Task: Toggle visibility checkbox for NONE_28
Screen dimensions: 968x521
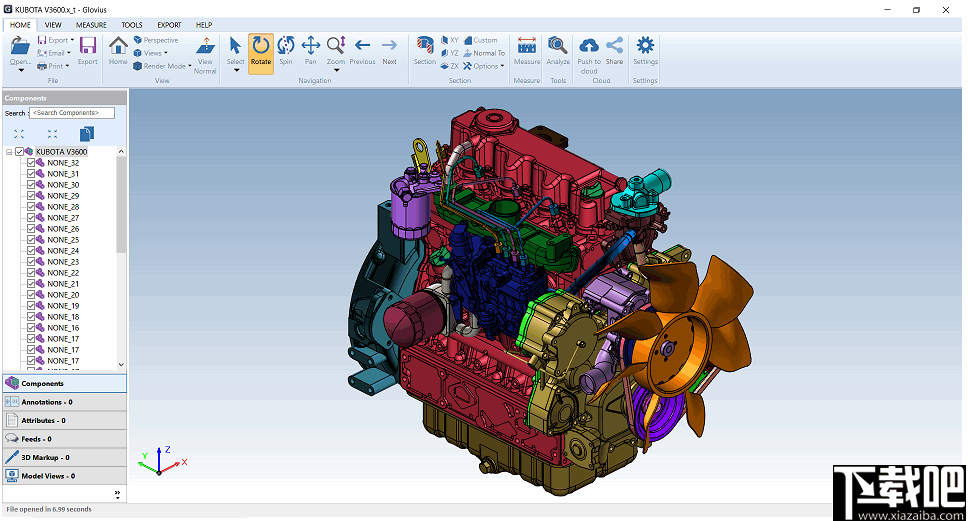Action: pyautogui.click(x=31, y=207)
